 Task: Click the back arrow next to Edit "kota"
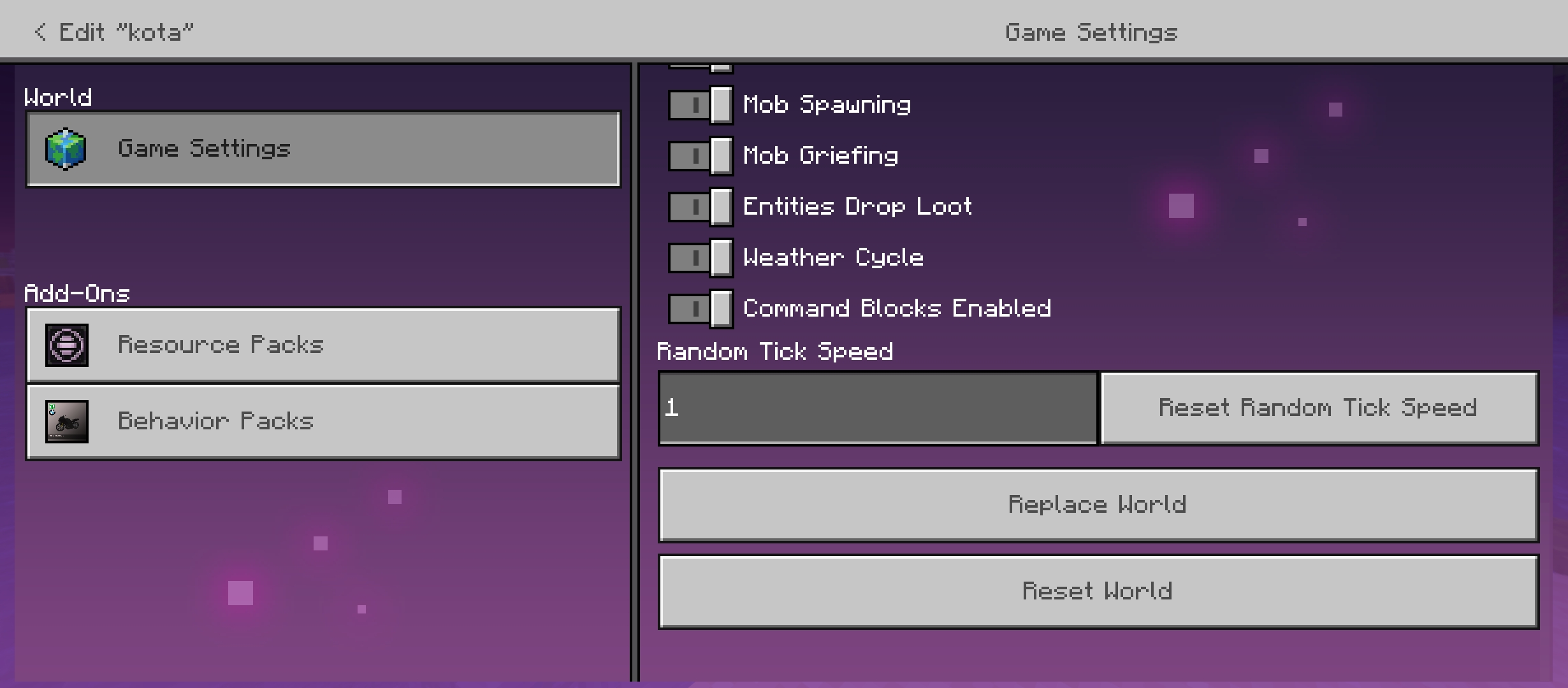tap(41, 32)
